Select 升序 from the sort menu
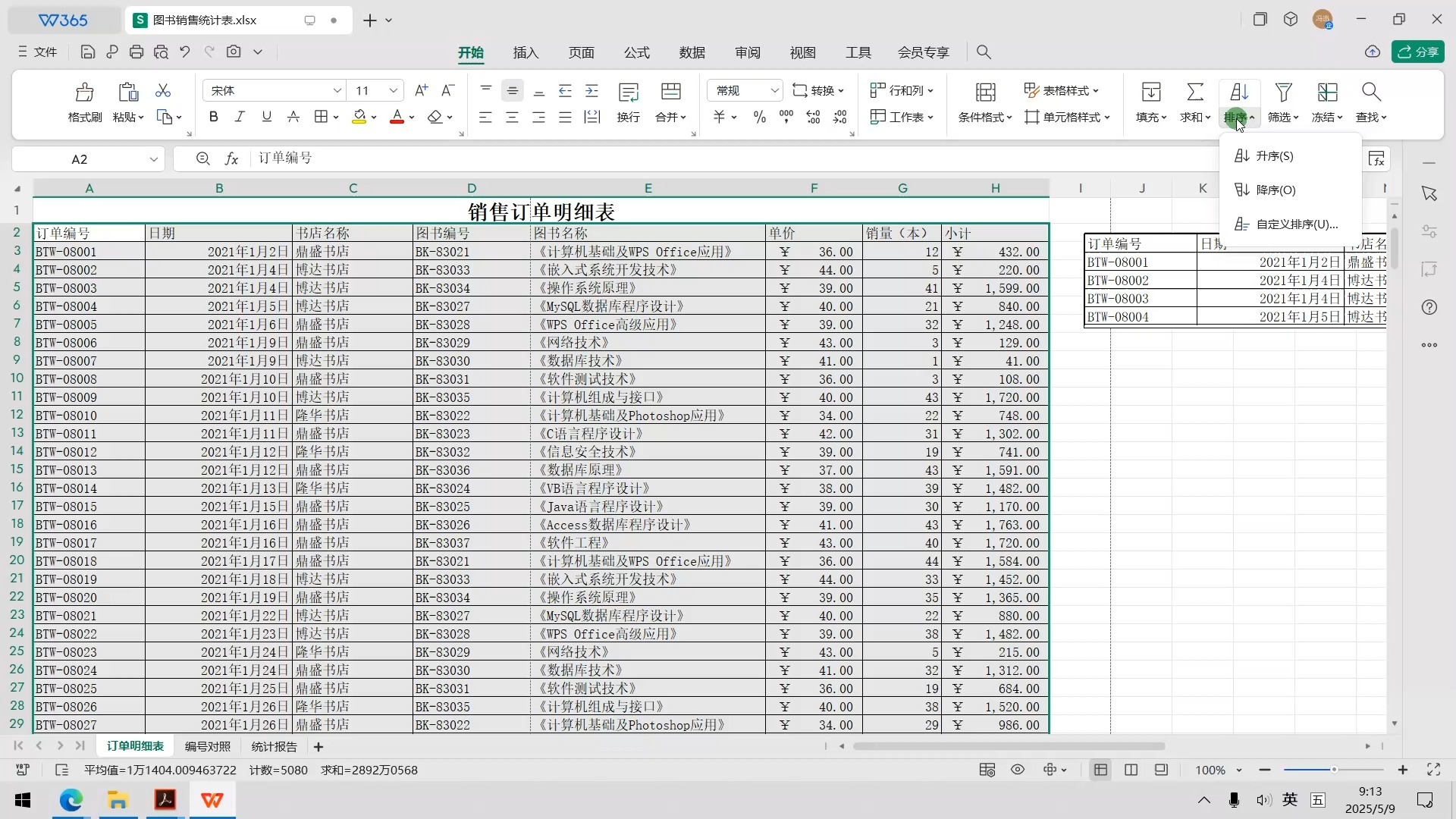Screen dimensions: 1456x819 [1272, 156]
